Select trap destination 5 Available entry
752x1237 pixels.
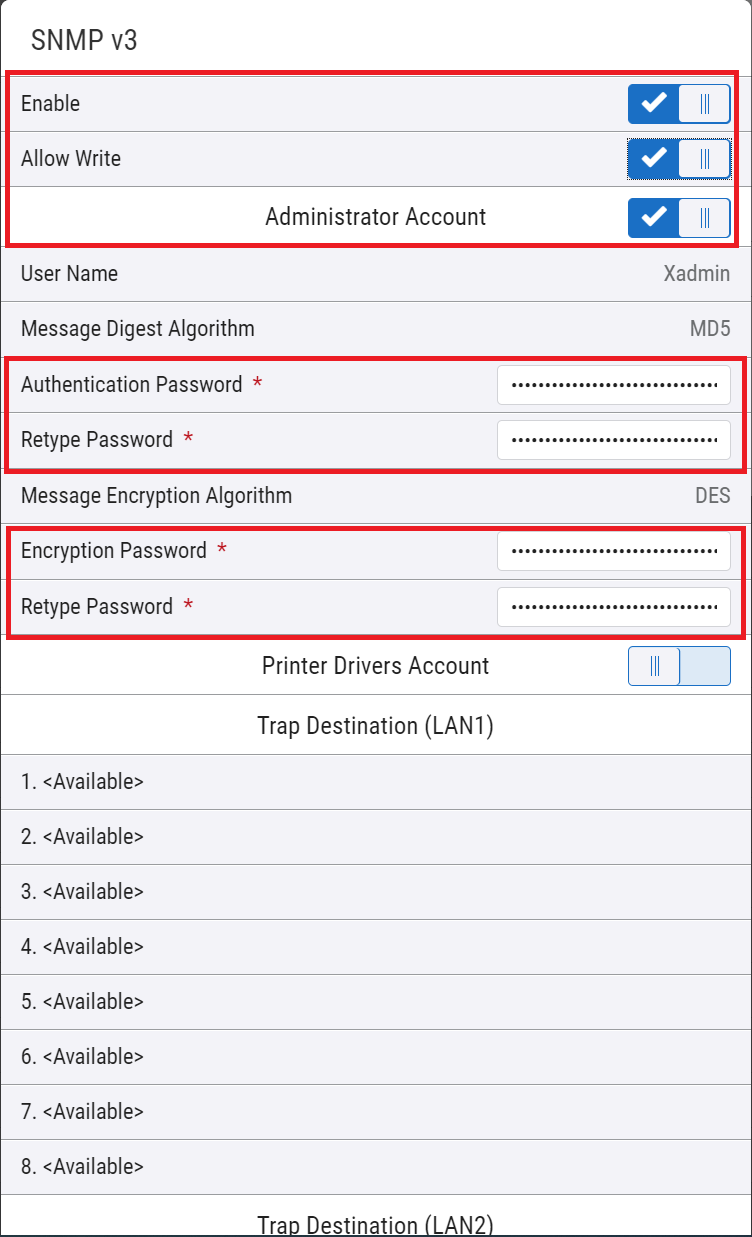(x=375, y=1002)
